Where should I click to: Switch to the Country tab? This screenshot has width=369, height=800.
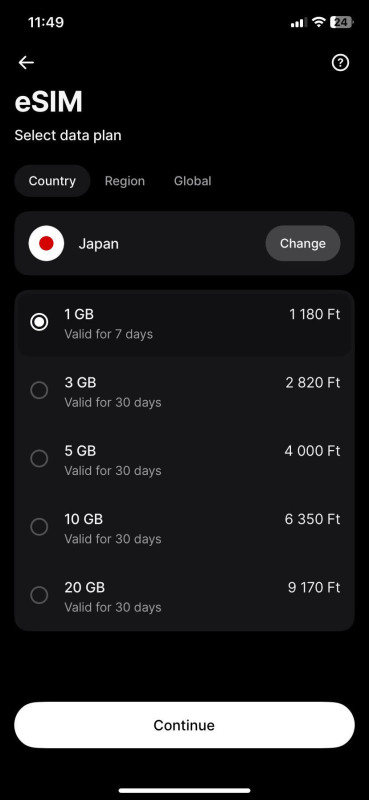52,181
